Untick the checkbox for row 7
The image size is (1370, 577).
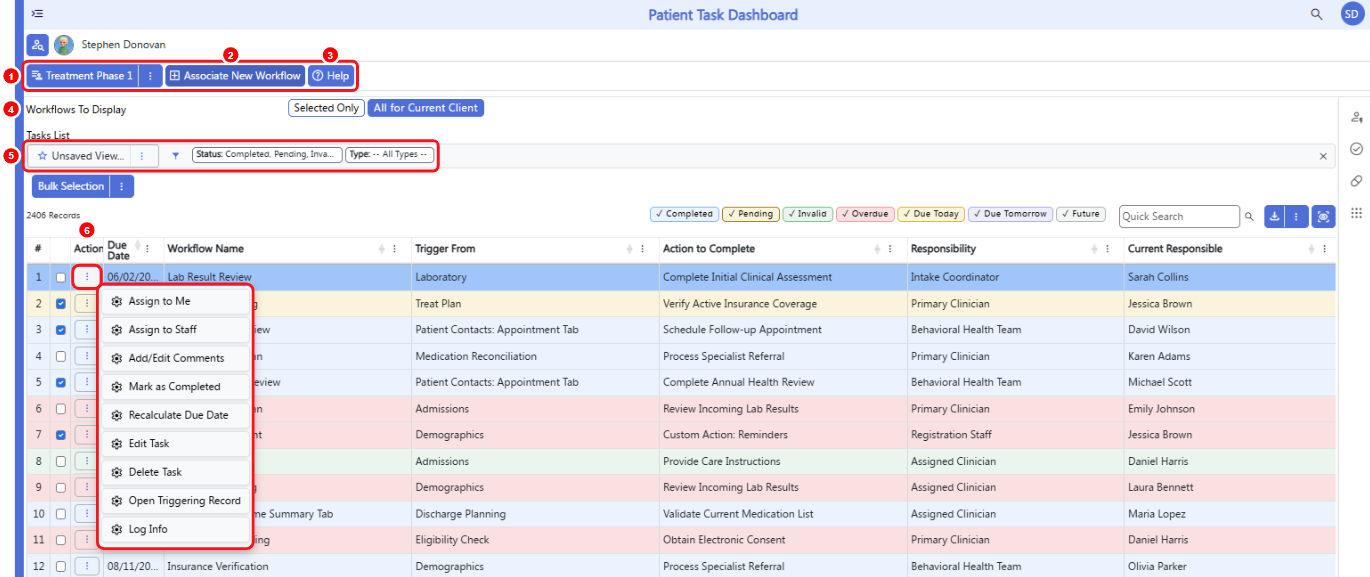point(61,435)
